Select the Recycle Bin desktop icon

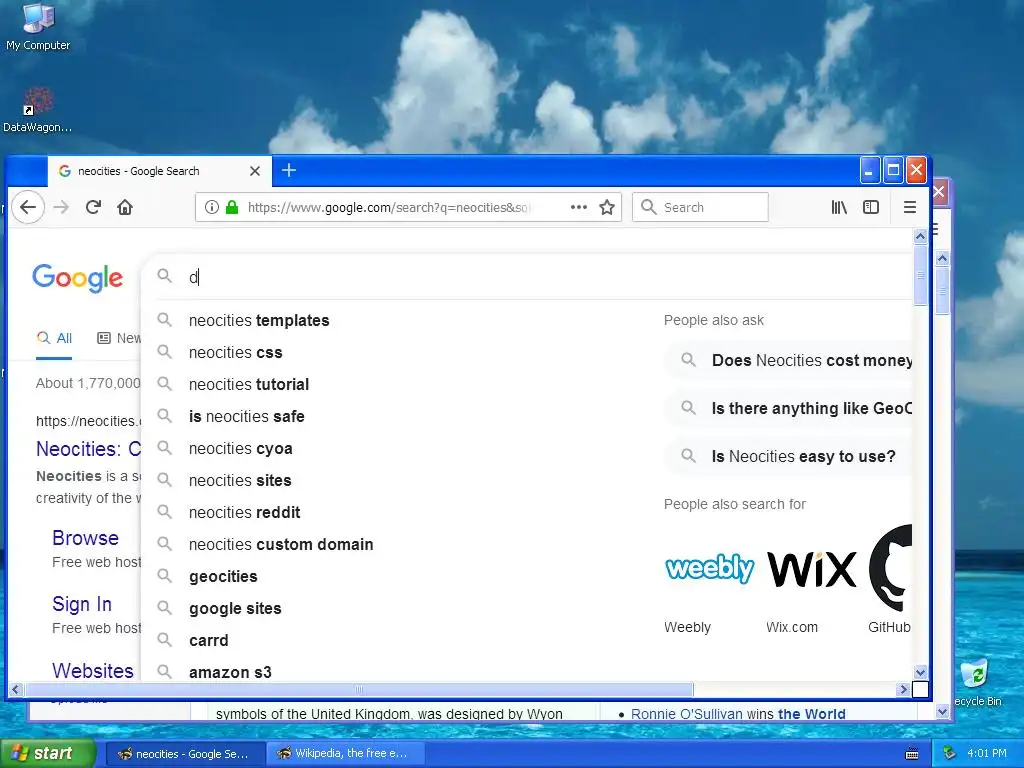coord(978,683)
